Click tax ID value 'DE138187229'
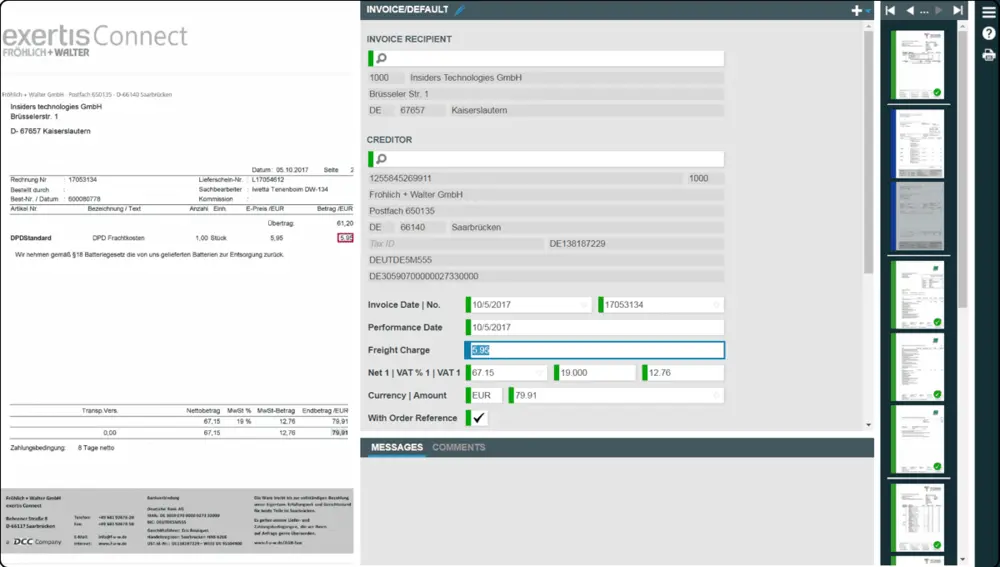The width and height of the screenshot is (1000, 567). (635, 244)
